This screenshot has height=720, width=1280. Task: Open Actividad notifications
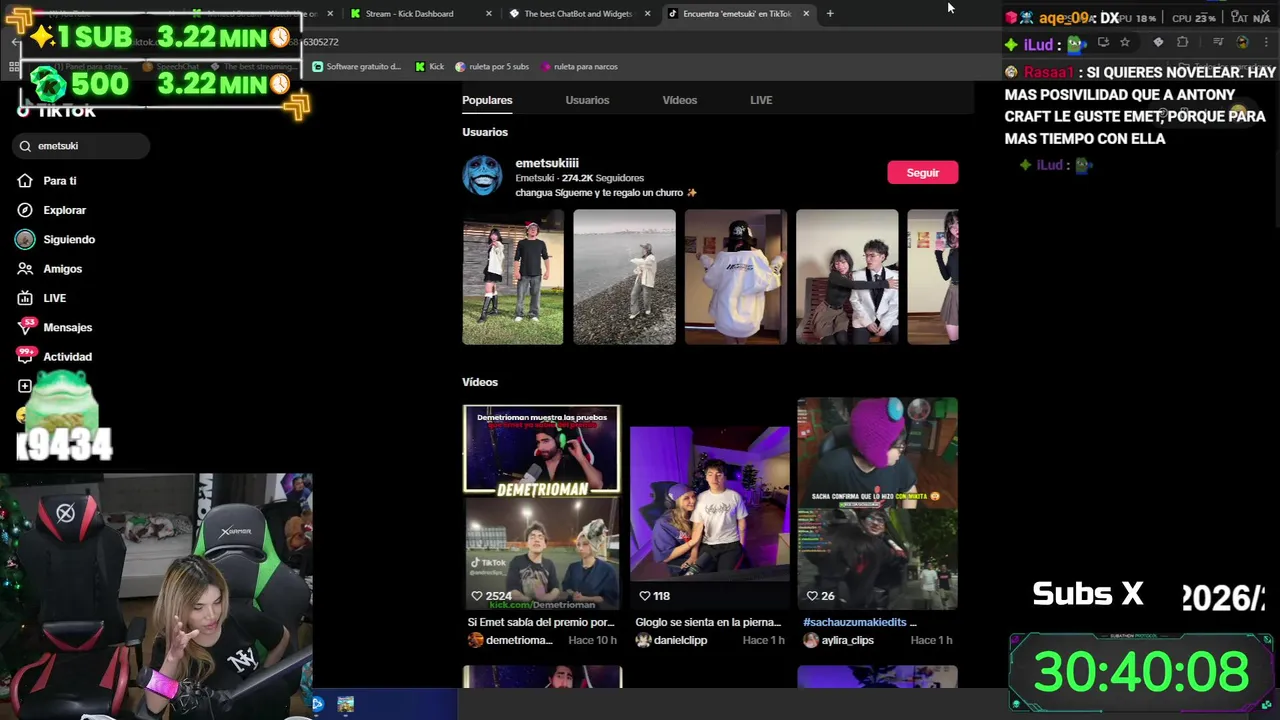pos(54,356)
